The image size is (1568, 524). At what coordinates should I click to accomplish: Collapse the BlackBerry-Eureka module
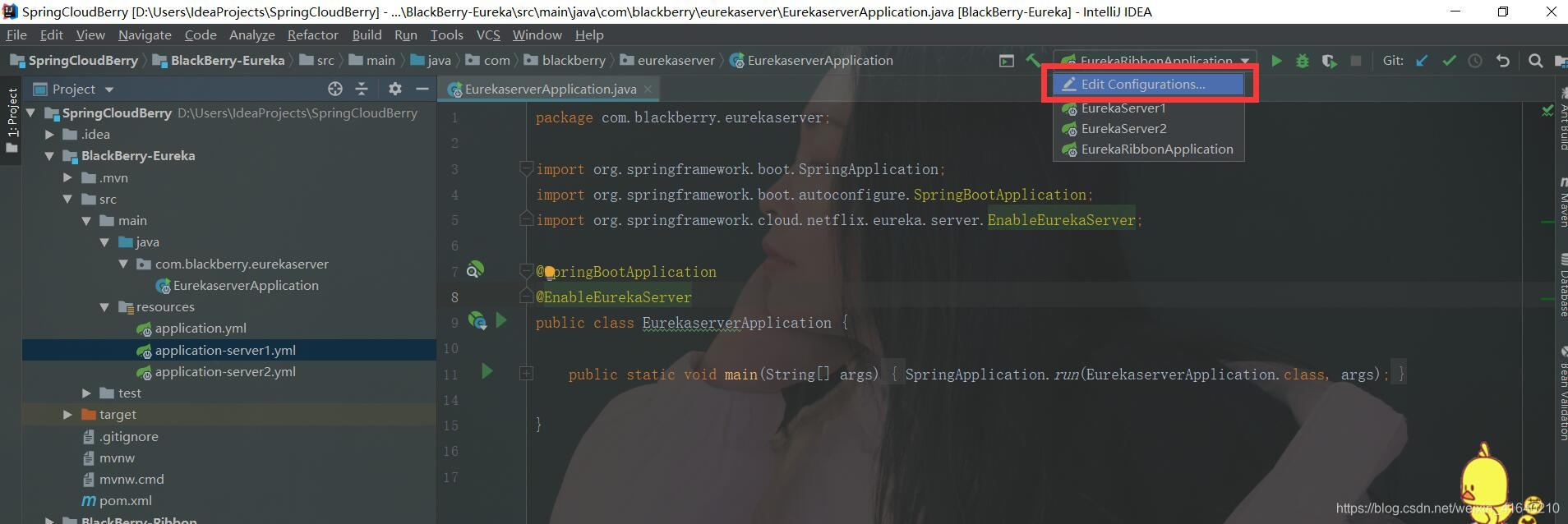(50, 155)
